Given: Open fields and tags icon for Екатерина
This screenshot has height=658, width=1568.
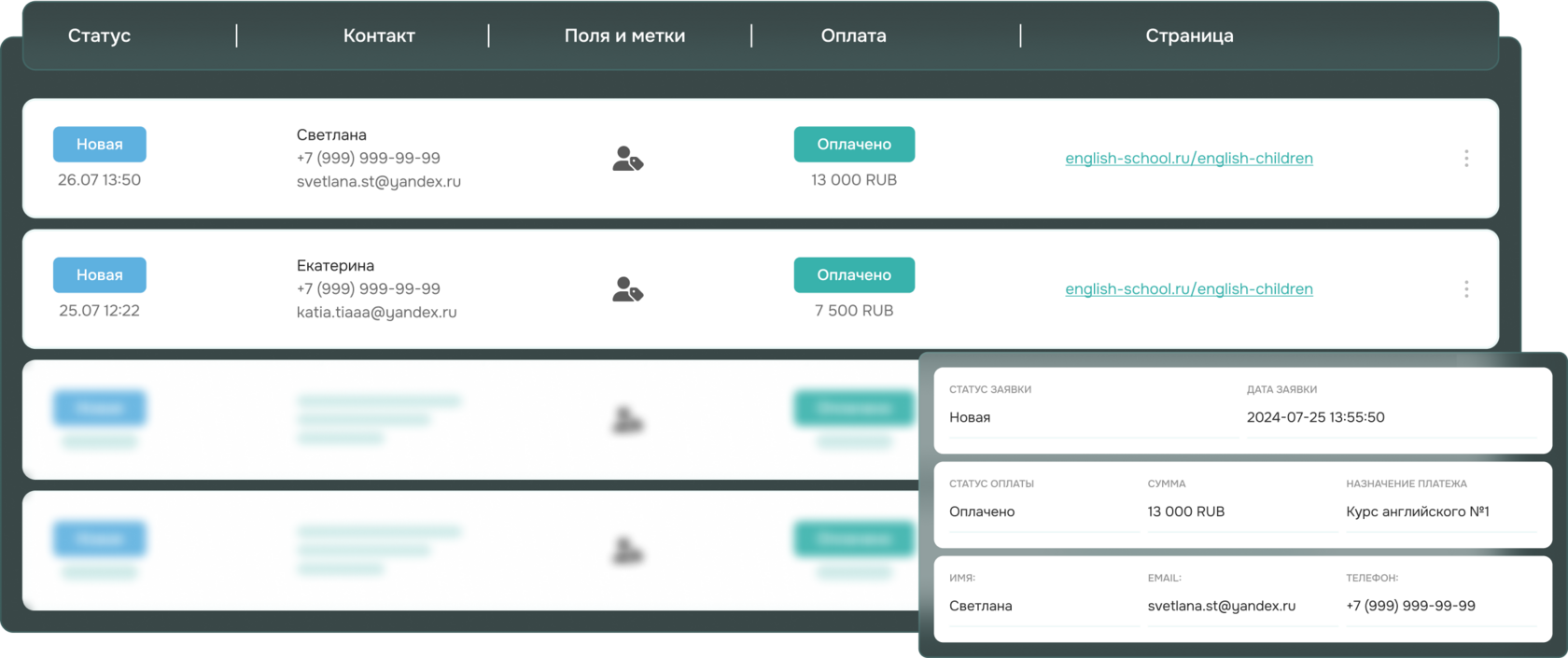Looking at the screenshot, I should point(627,289).
